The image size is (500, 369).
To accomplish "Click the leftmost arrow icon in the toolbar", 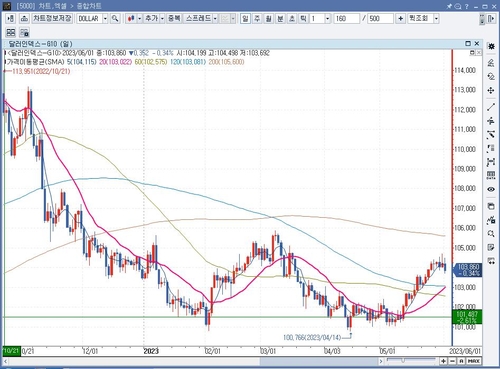I will point(11,19).
